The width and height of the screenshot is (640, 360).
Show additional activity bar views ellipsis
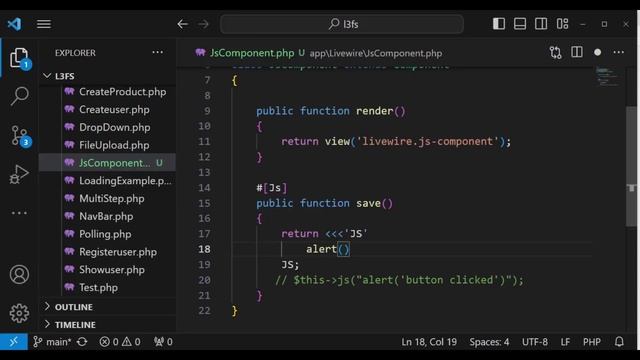tap(19, 213)
